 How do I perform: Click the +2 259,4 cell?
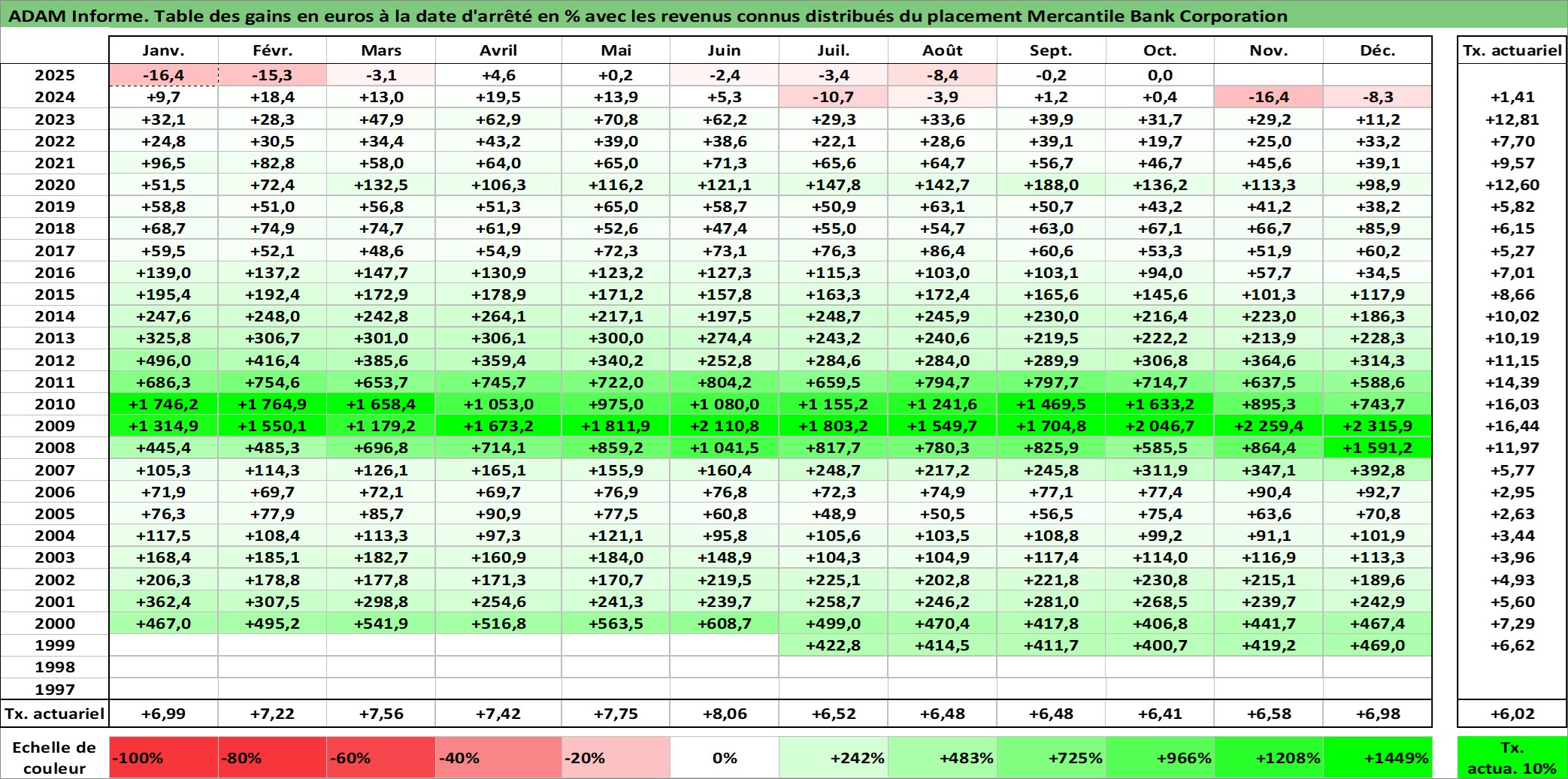coord(1269,426)
